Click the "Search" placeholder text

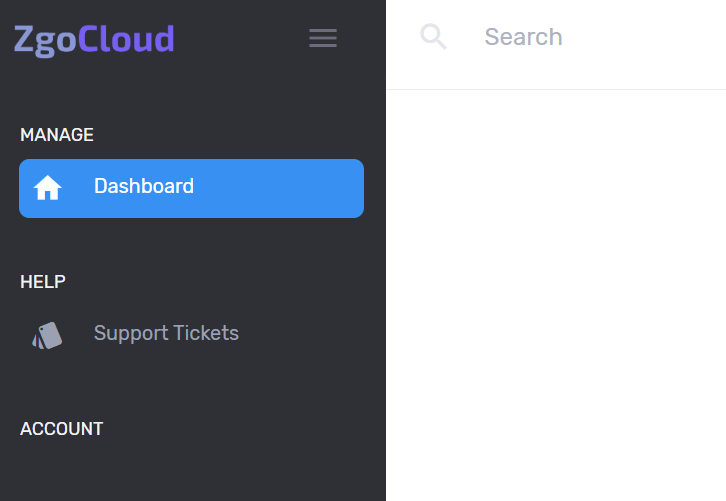[523, 37]
